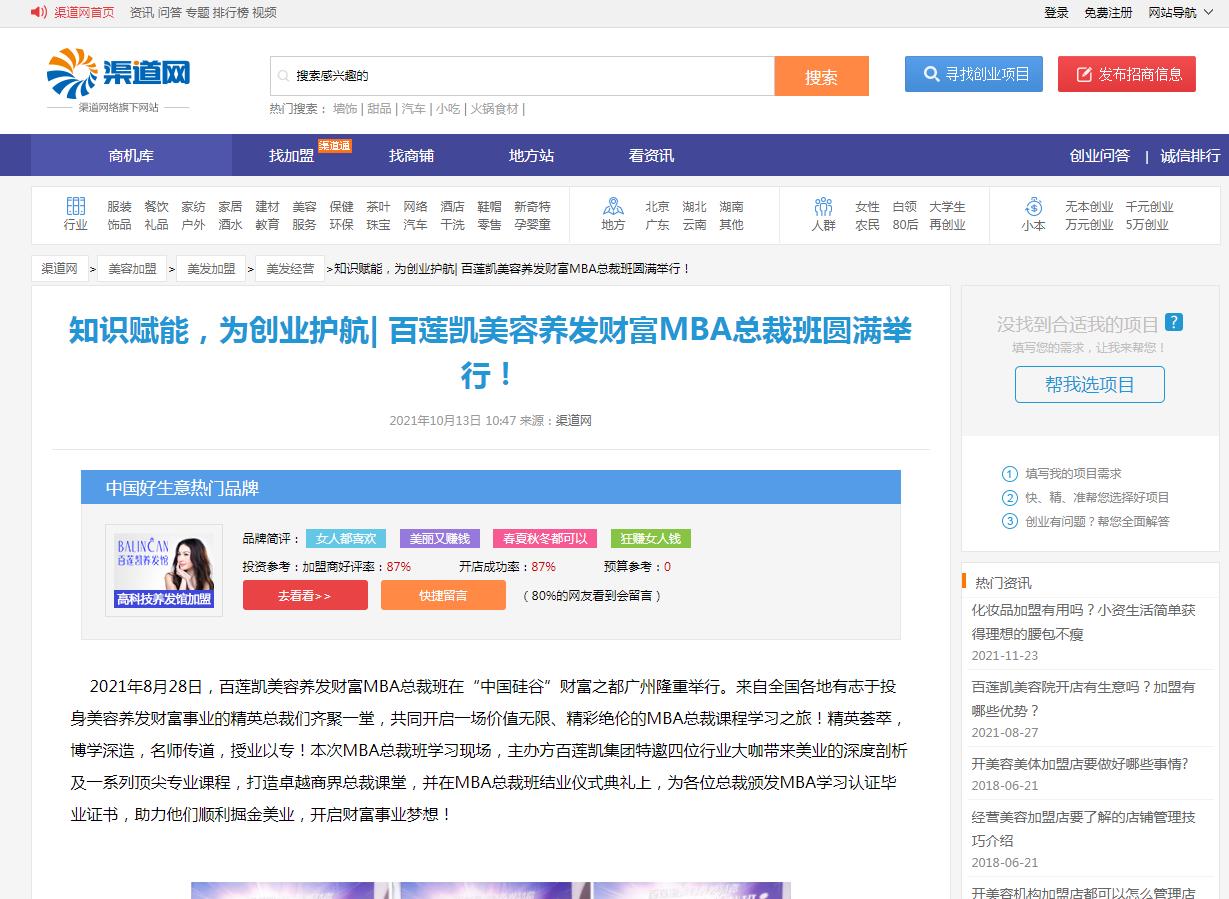The height and width of the screenshot is (899, 1229).
Task: Open 诚信排行 in navigation bar
Action: pyautogui.click(x=1190, y=155)
